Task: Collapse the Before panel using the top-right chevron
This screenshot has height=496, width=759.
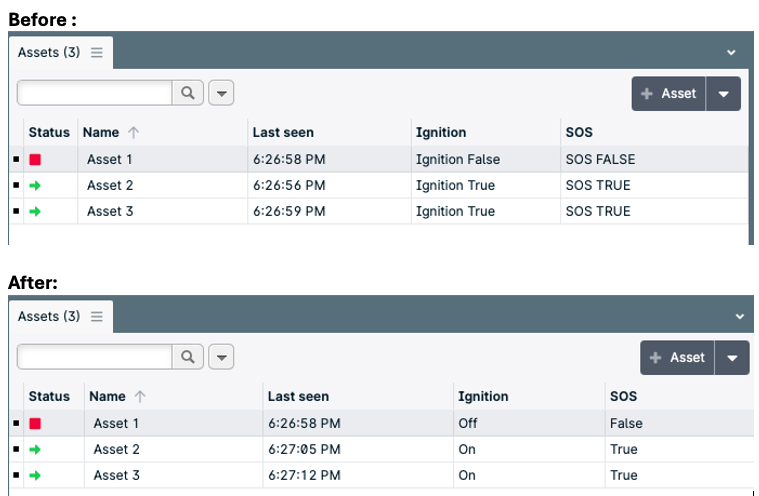Action: tap(731, 52)
